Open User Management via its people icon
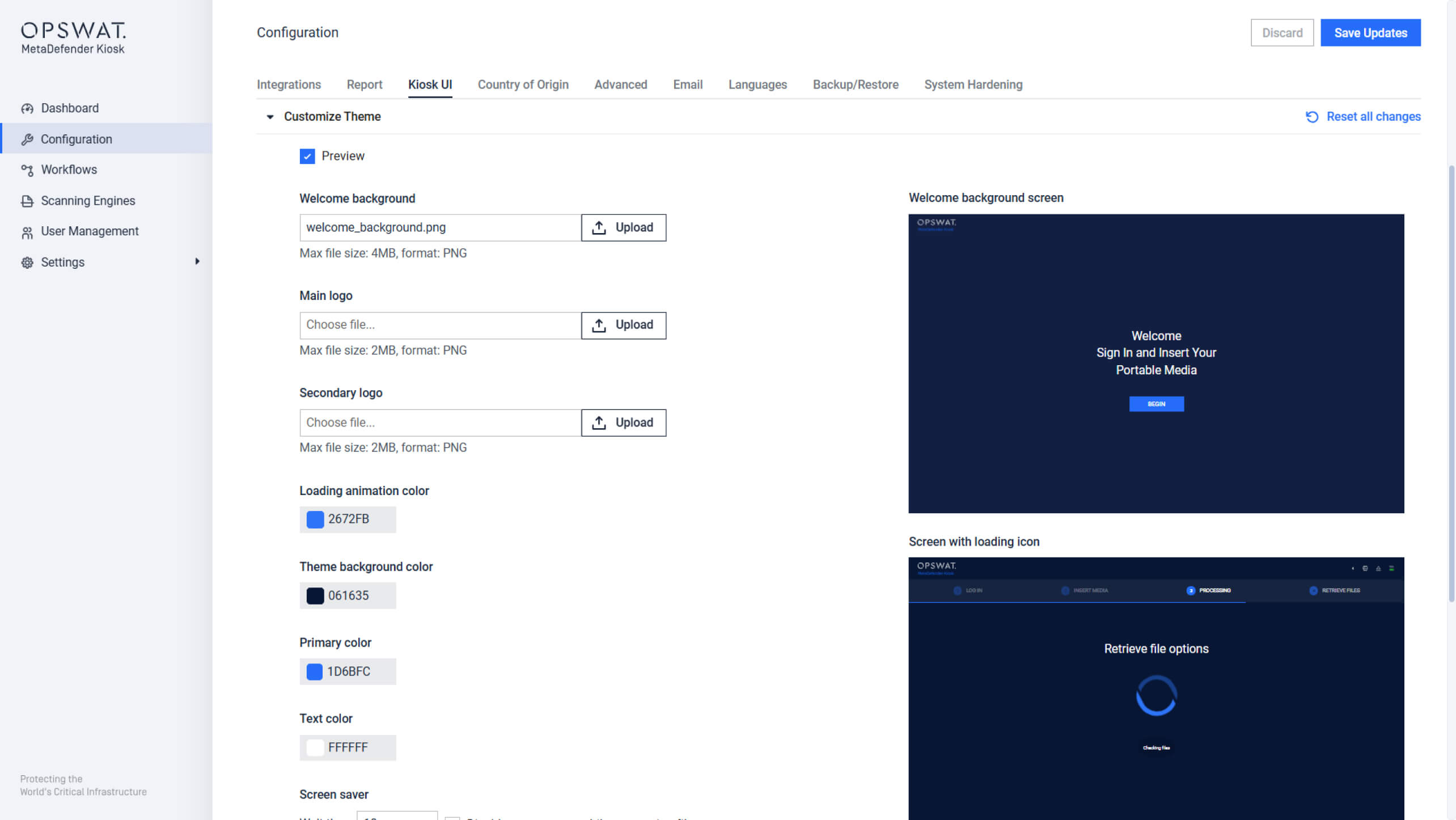Screen dimensions: 1456x820 27,231
